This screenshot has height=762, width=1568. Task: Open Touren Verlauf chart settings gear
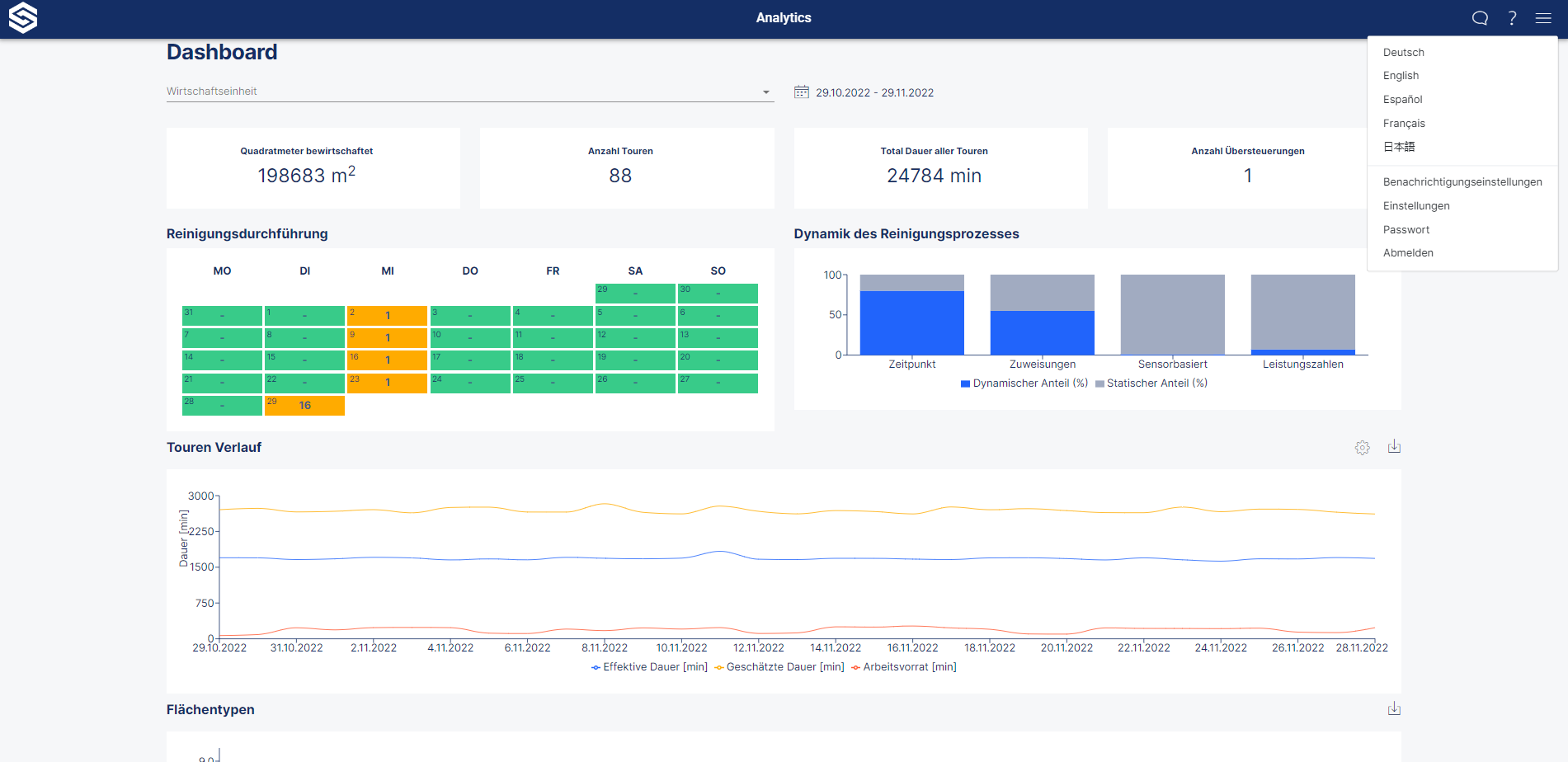click(1362, 448)
